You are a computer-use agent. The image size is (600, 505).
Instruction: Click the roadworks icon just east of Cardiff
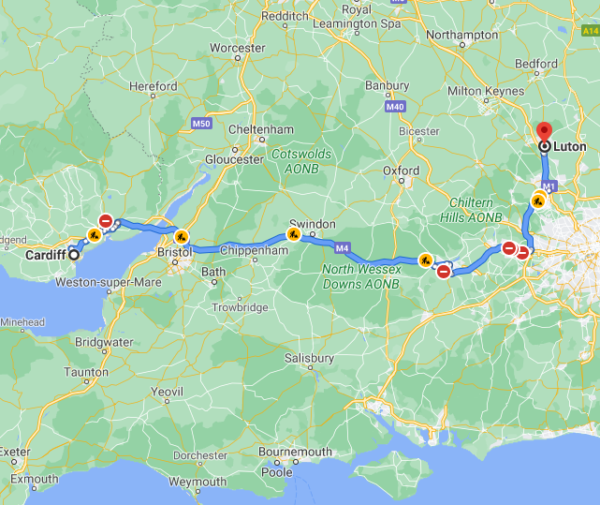94,235
